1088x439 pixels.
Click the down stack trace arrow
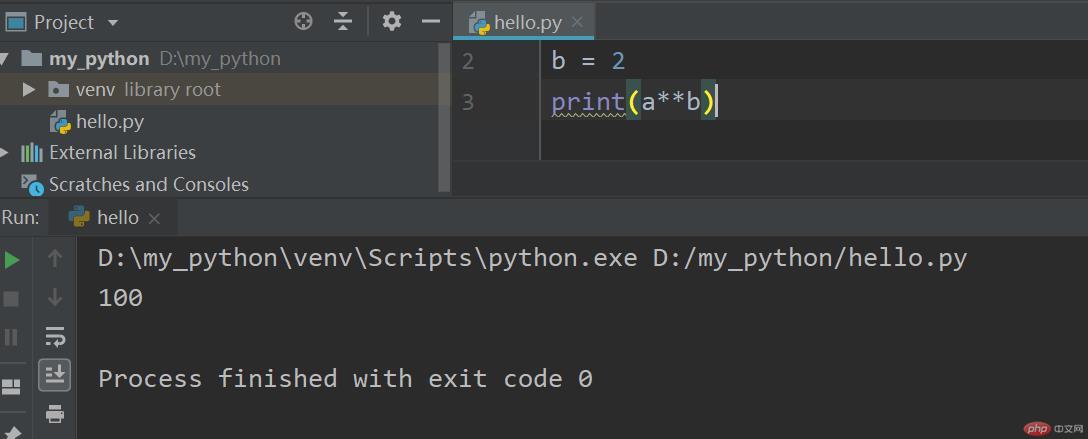[55, 298]
